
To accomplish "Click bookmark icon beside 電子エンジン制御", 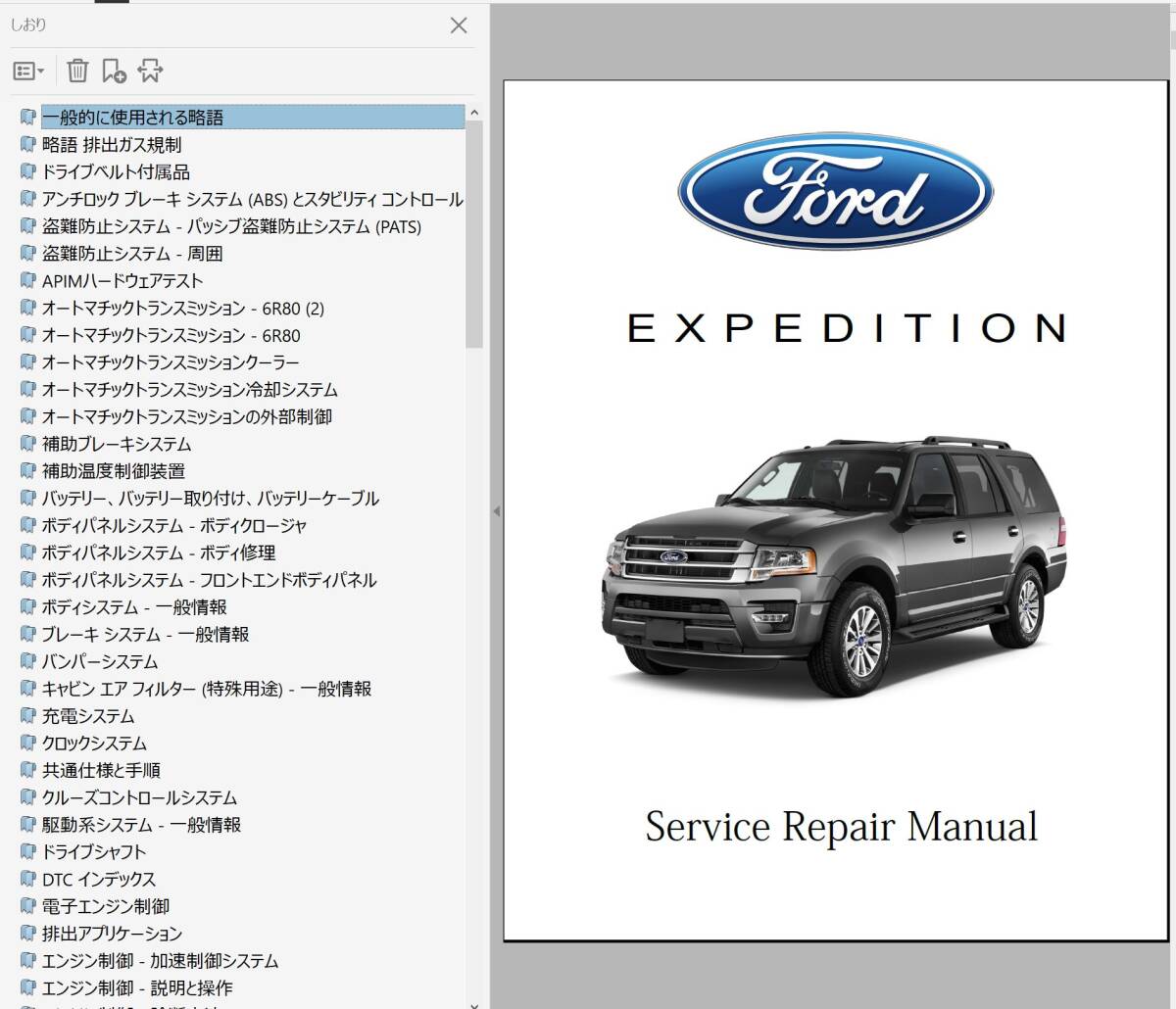I will pos(27,906).
